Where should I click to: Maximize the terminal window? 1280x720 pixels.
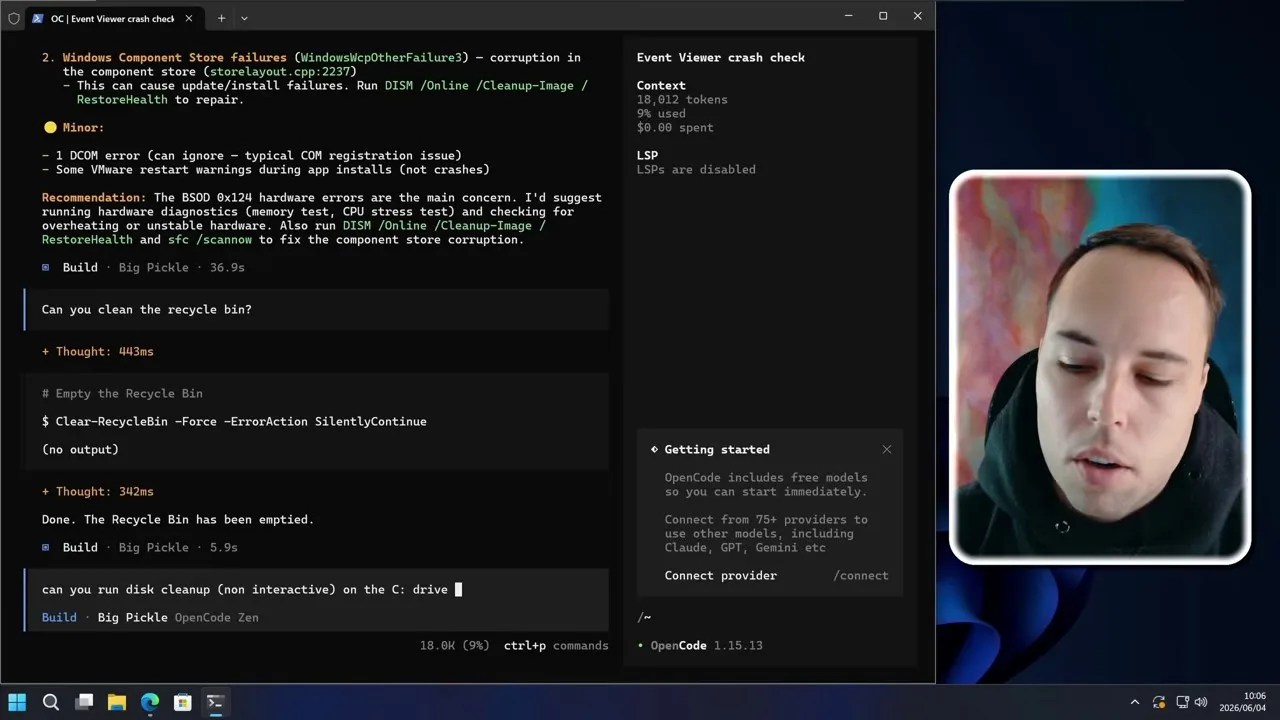coord(883,16)
